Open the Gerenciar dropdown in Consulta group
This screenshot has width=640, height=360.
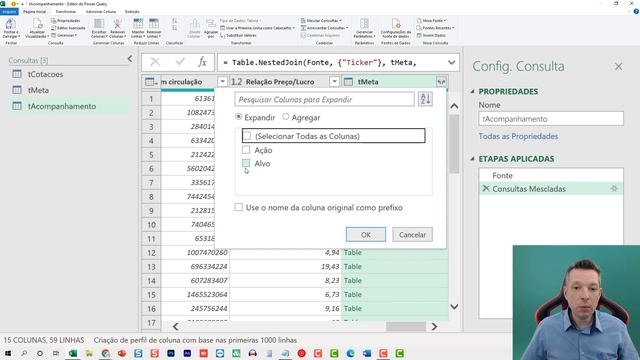tap(64, 36)
